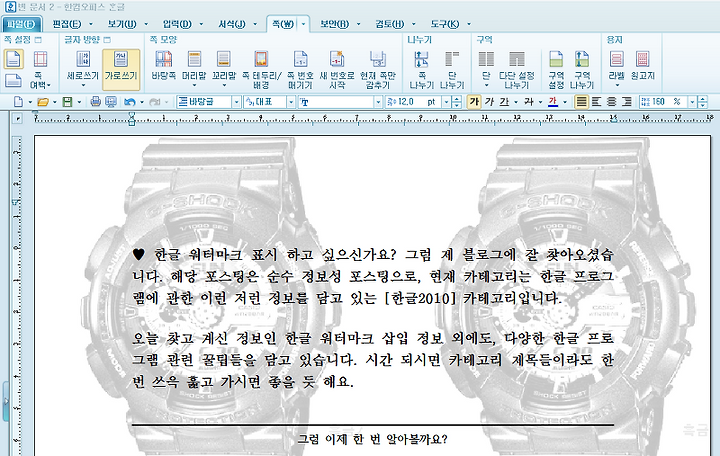Open 구역 설정 section settings
This screenshot has width=720, height=456.
click(x=556, y=69)
